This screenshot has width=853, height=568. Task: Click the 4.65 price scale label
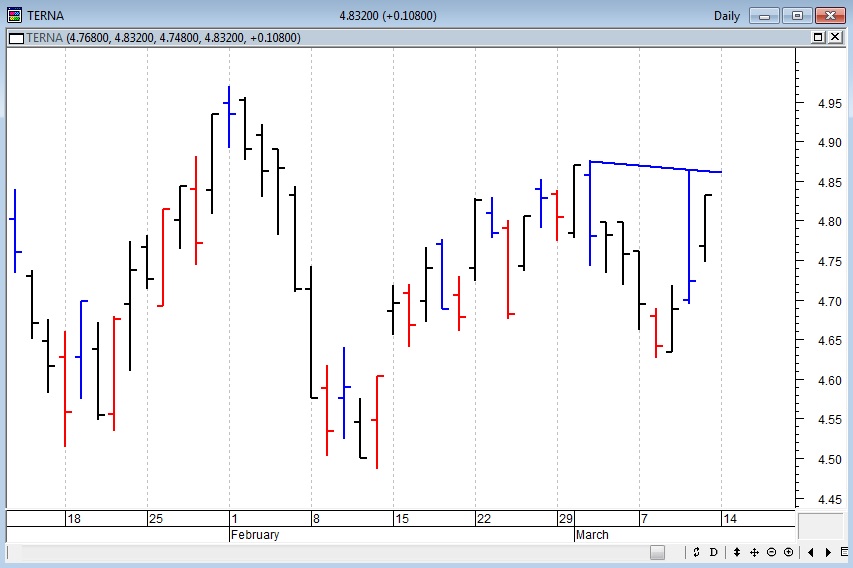pyautogui.click(x=830, y=341)
